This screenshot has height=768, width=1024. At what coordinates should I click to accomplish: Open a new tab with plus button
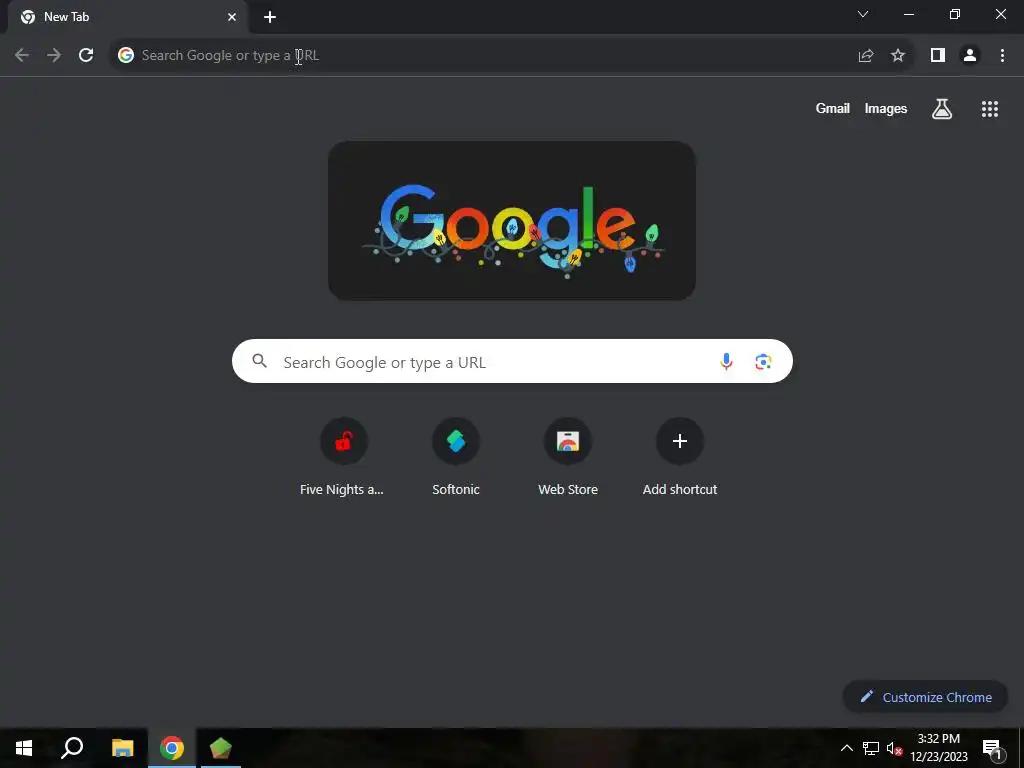click(270, 17)
